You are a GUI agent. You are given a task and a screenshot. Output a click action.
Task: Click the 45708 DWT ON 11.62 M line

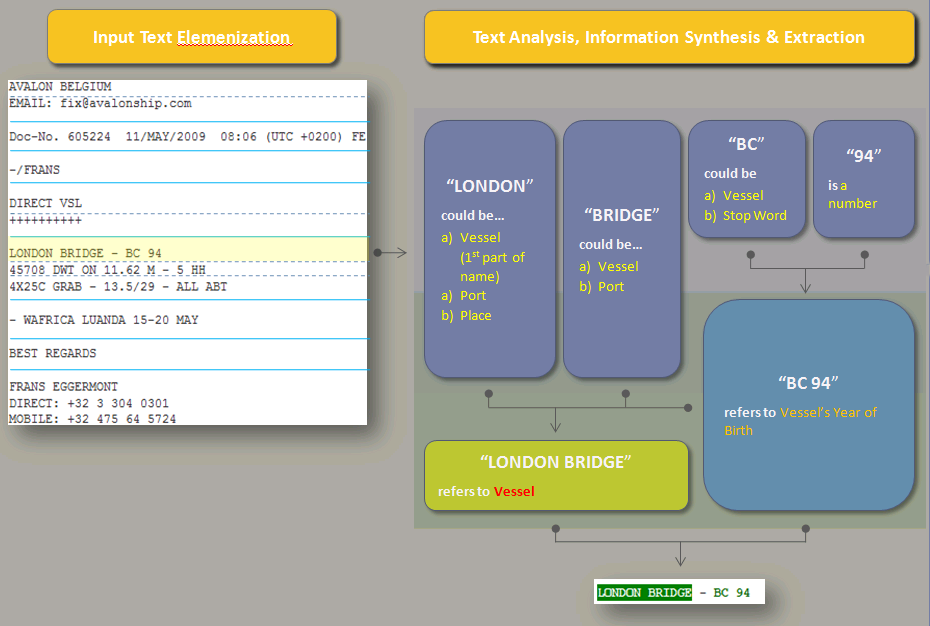tap(107, 270)
